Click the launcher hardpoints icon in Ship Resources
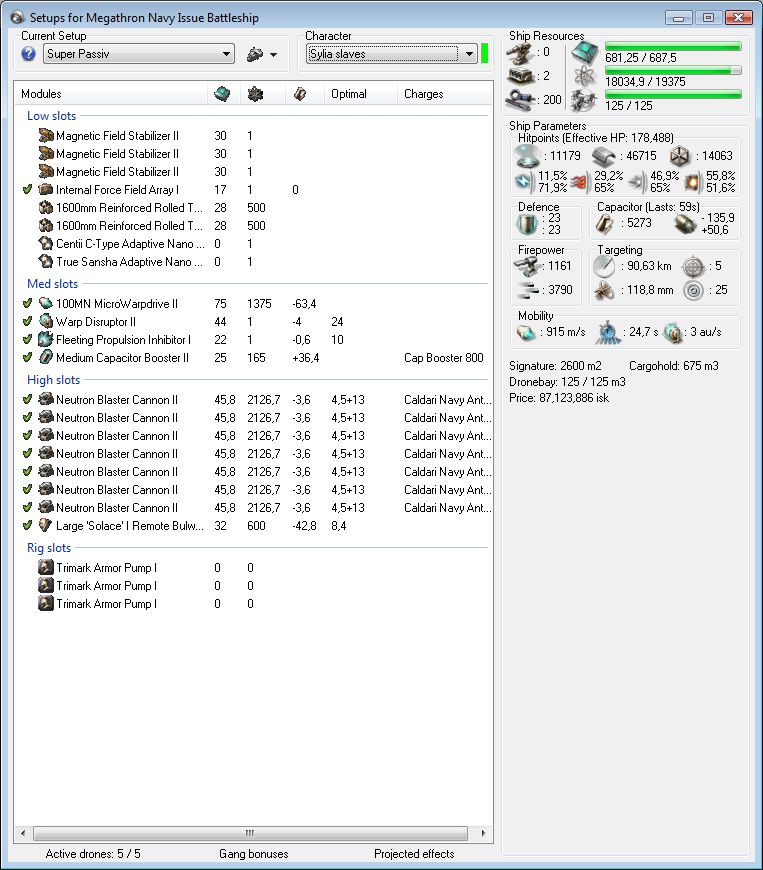The width and height of the screenshot is (763, 870). tap(521, 76)
